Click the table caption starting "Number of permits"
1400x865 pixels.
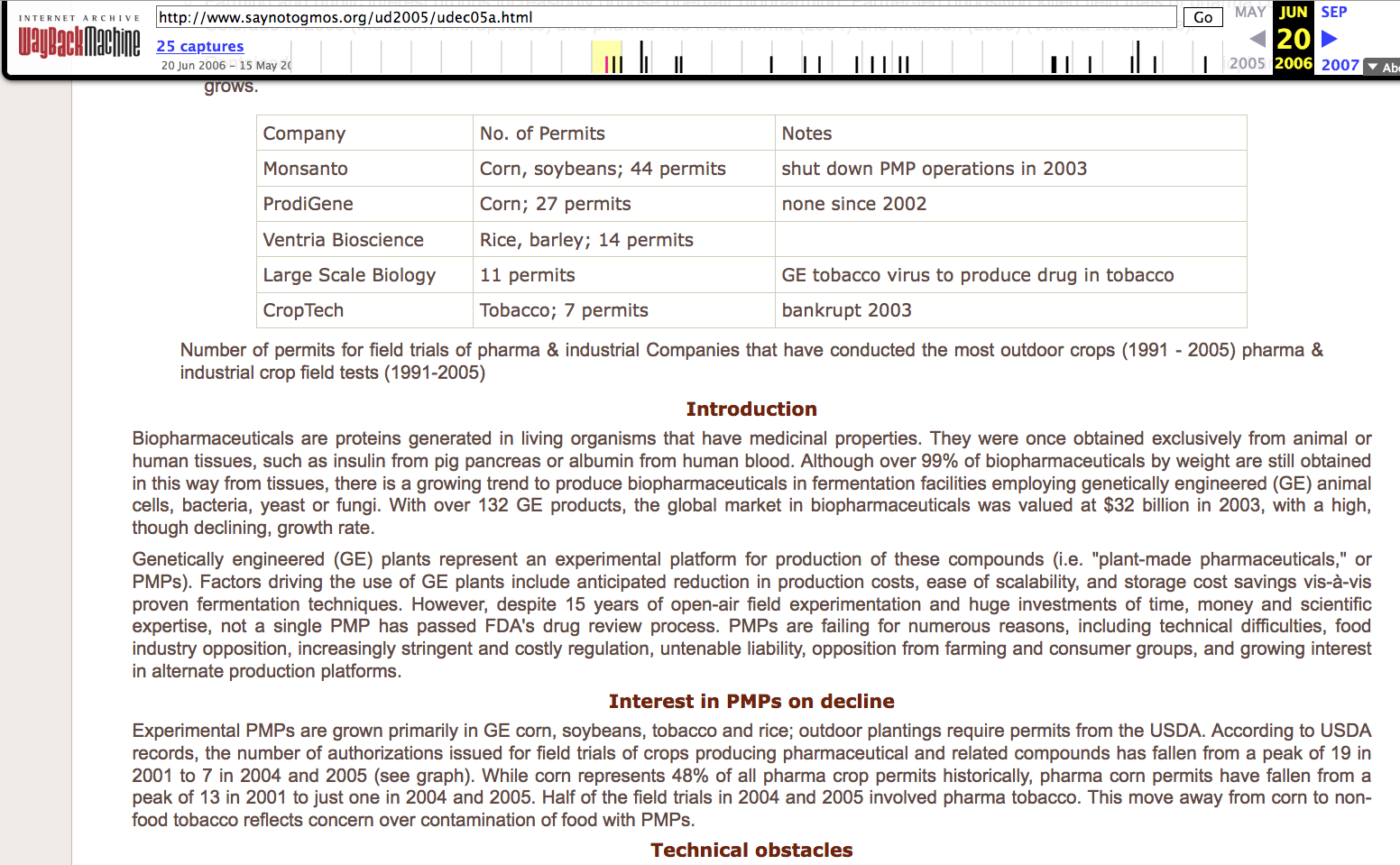(x=751, y=361)
